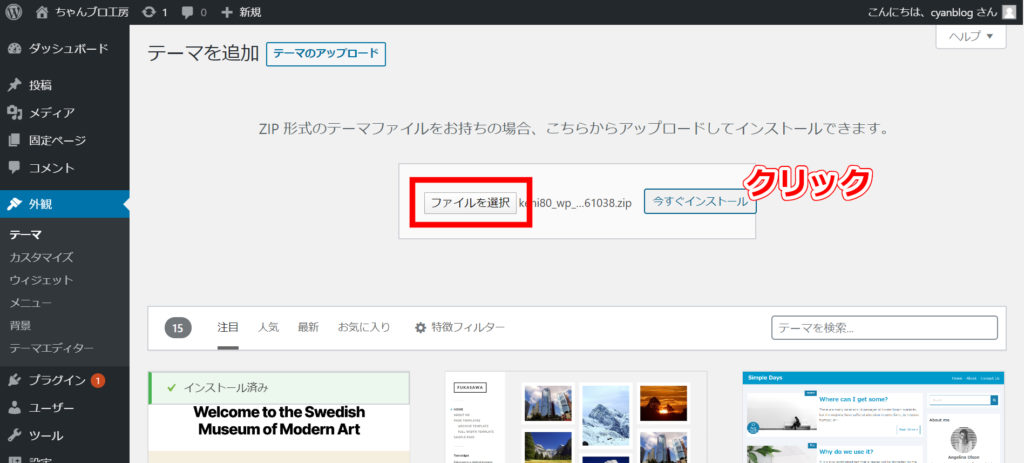Click the user avatar in top right
The image size is (1024, 463).
click(1009, 12)
